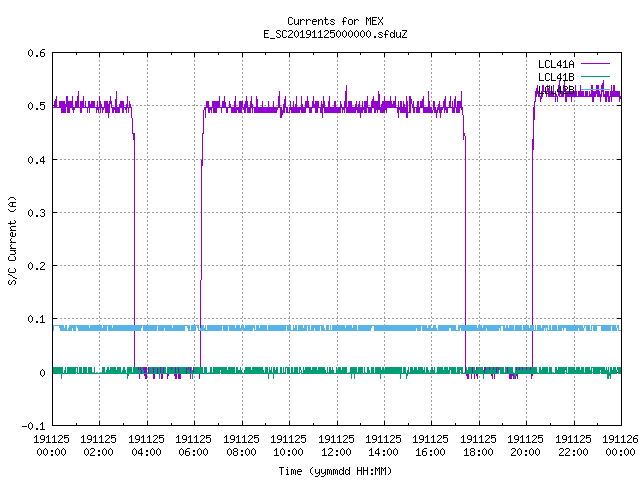
Task: Click the x-axis tick 191125 02:00
Action: (98, 445)
